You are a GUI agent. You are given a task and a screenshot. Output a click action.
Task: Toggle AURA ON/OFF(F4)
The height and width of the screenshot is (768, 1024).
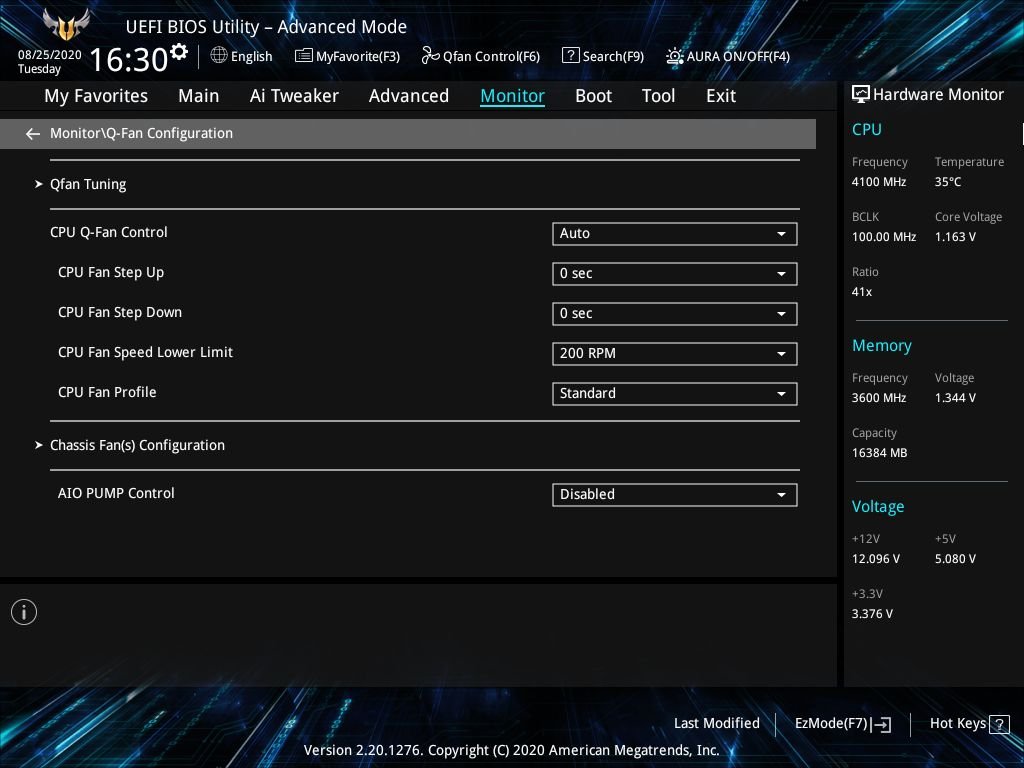click(x=728, y=56)
